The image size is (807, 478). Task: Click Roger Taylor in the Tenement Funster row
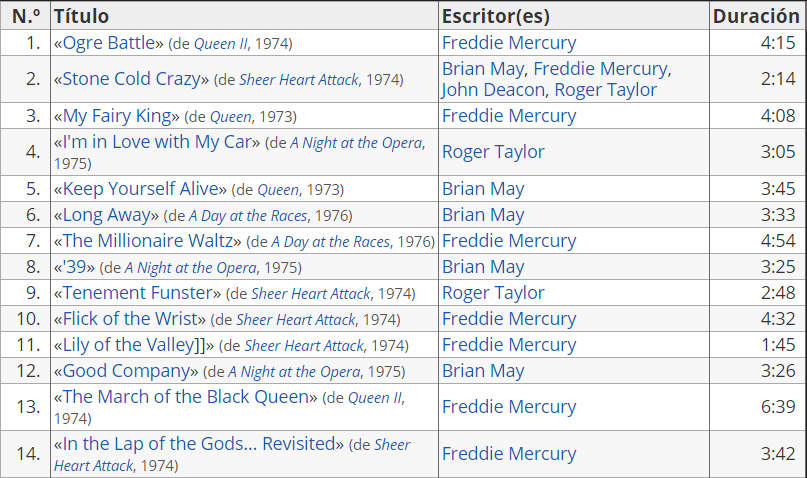[493, 293]
